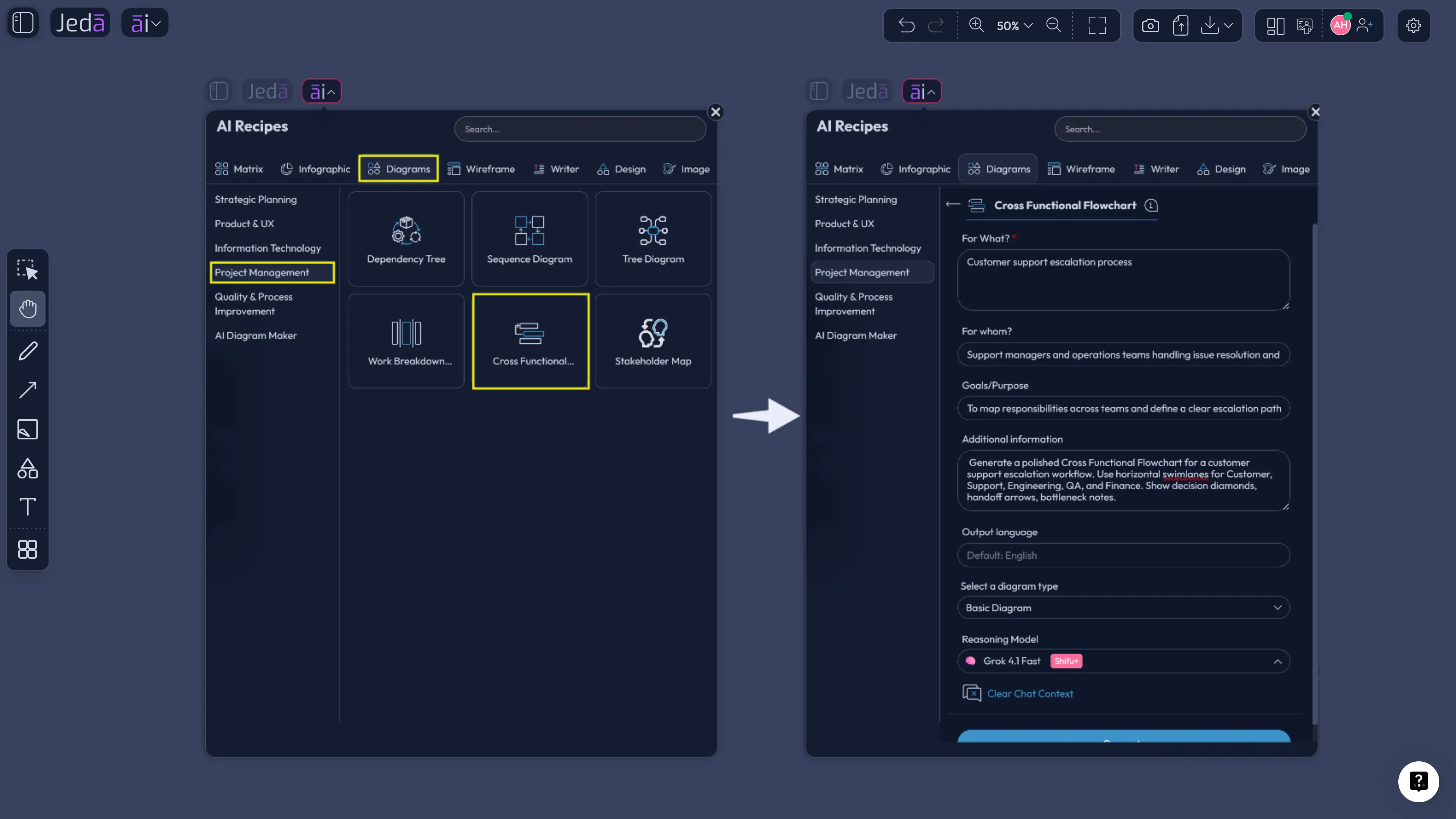Toggle the sidebar panel icon in top bar
This screenshot has height=819, width=1456.
pos(23,23)
